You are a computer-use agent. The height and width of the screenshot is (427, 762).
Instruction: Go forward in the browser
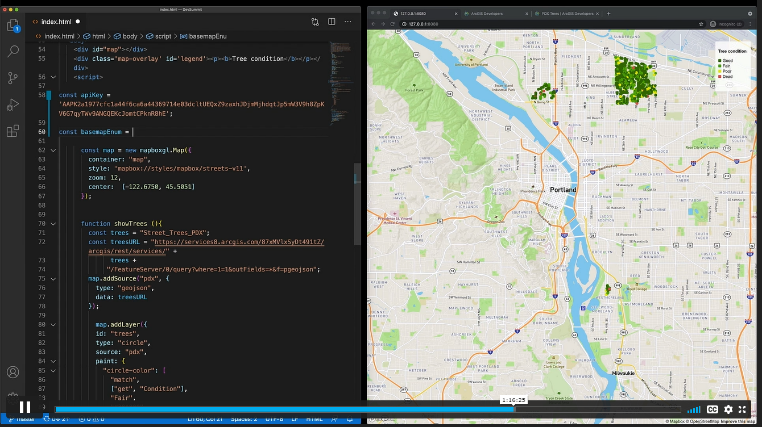[x=383, y=24]
